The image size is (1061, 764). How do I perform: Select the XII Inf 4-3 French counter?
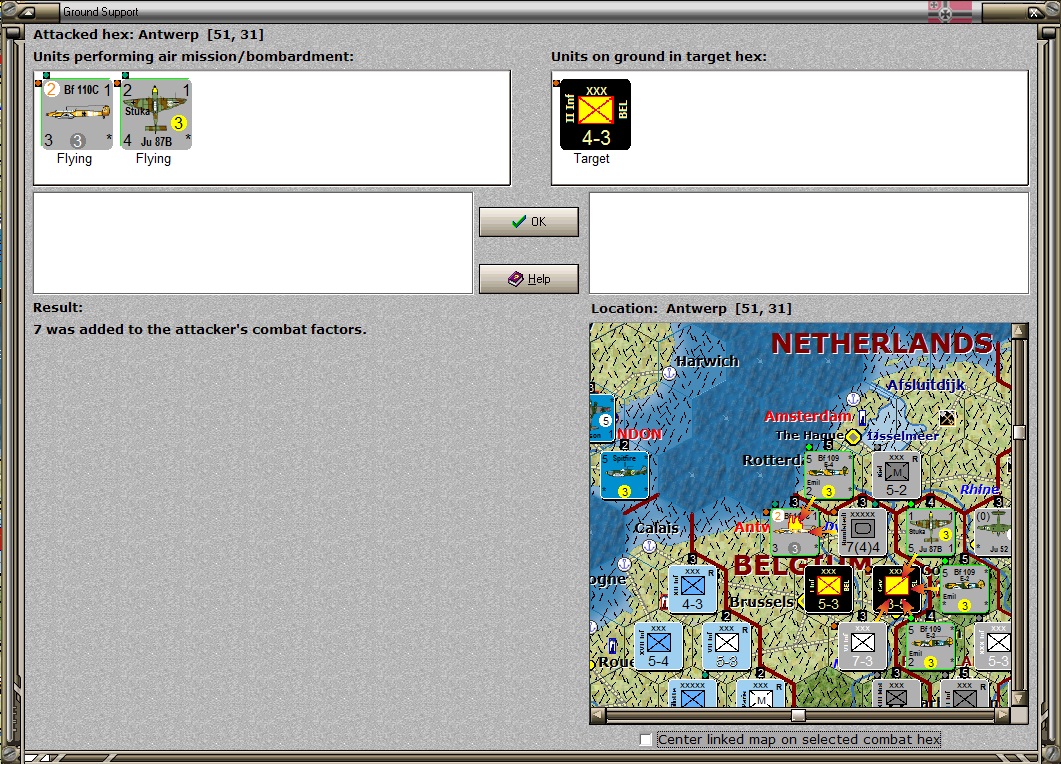pos(692,589)
